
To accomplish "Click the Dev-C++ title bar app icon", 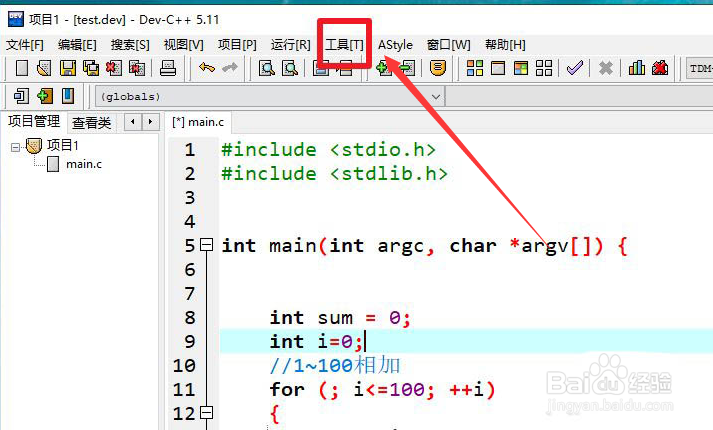I will point(16,19).
